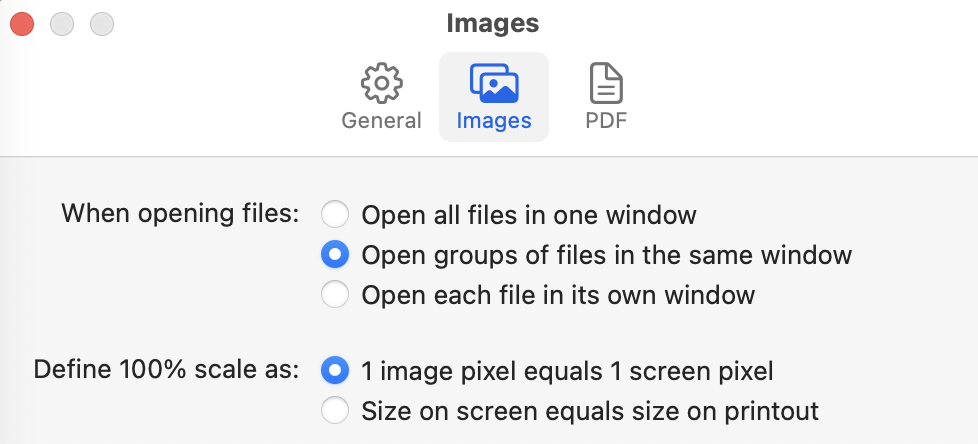The width and height of the screenshot is (978, 444).
Task: Click the 'Open each file in its own window' text
Action: 557,295
